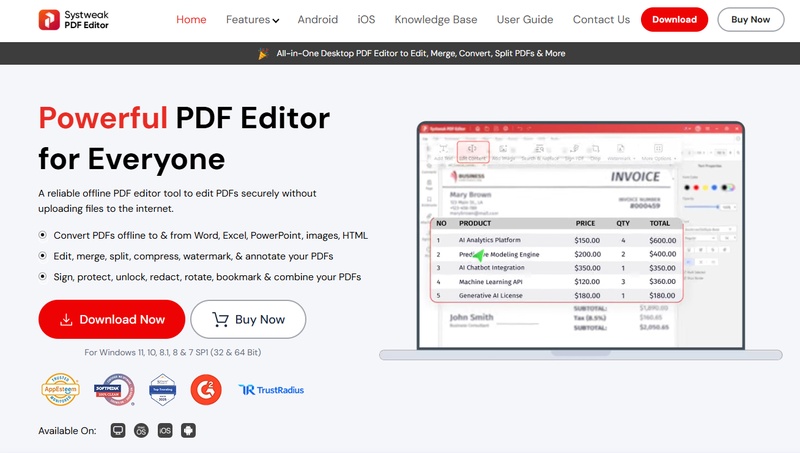Click the red Download header button
Viewport: 800px width, 453px height.
point(674,19)
